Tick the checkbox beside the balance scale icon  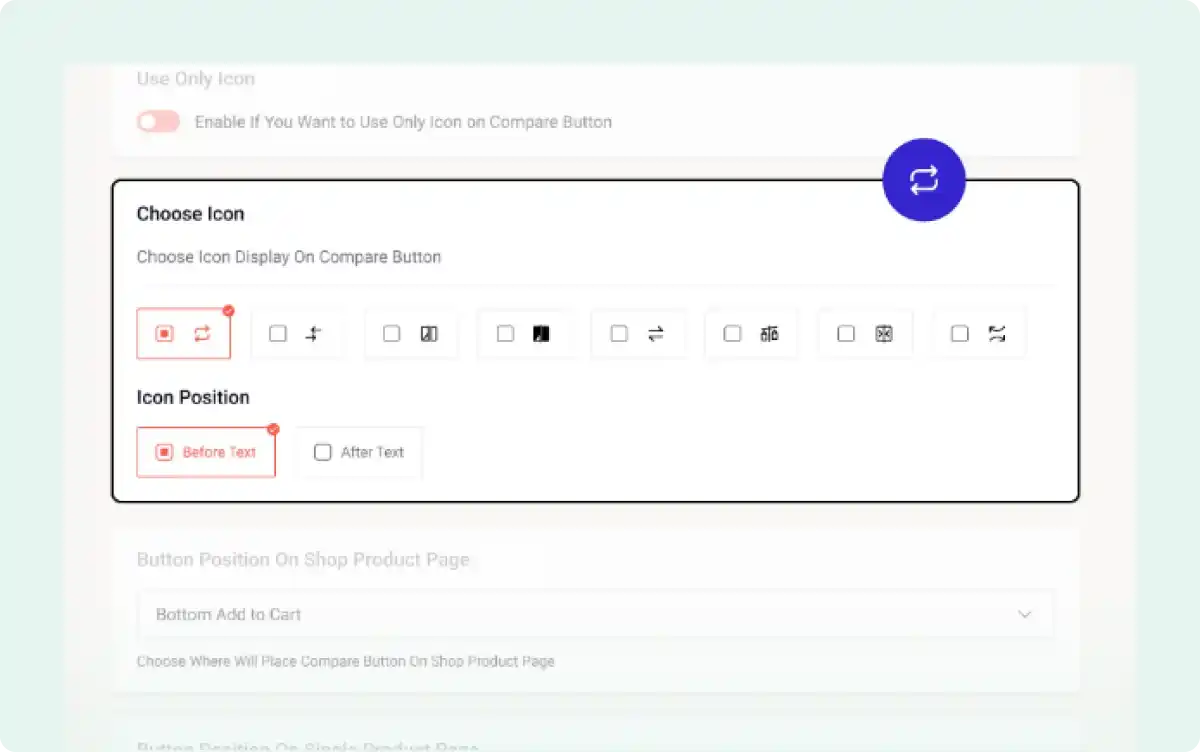732,334
